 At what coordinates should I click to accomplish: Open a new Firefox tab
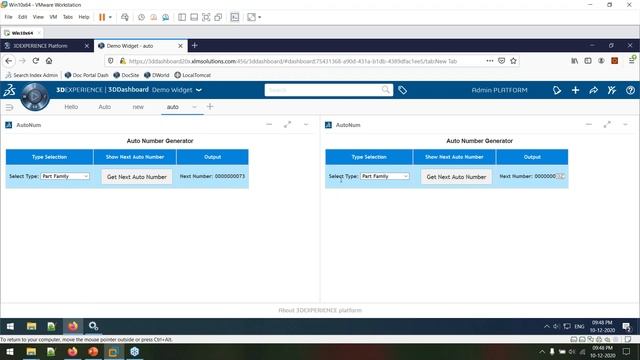coord(195,45)
